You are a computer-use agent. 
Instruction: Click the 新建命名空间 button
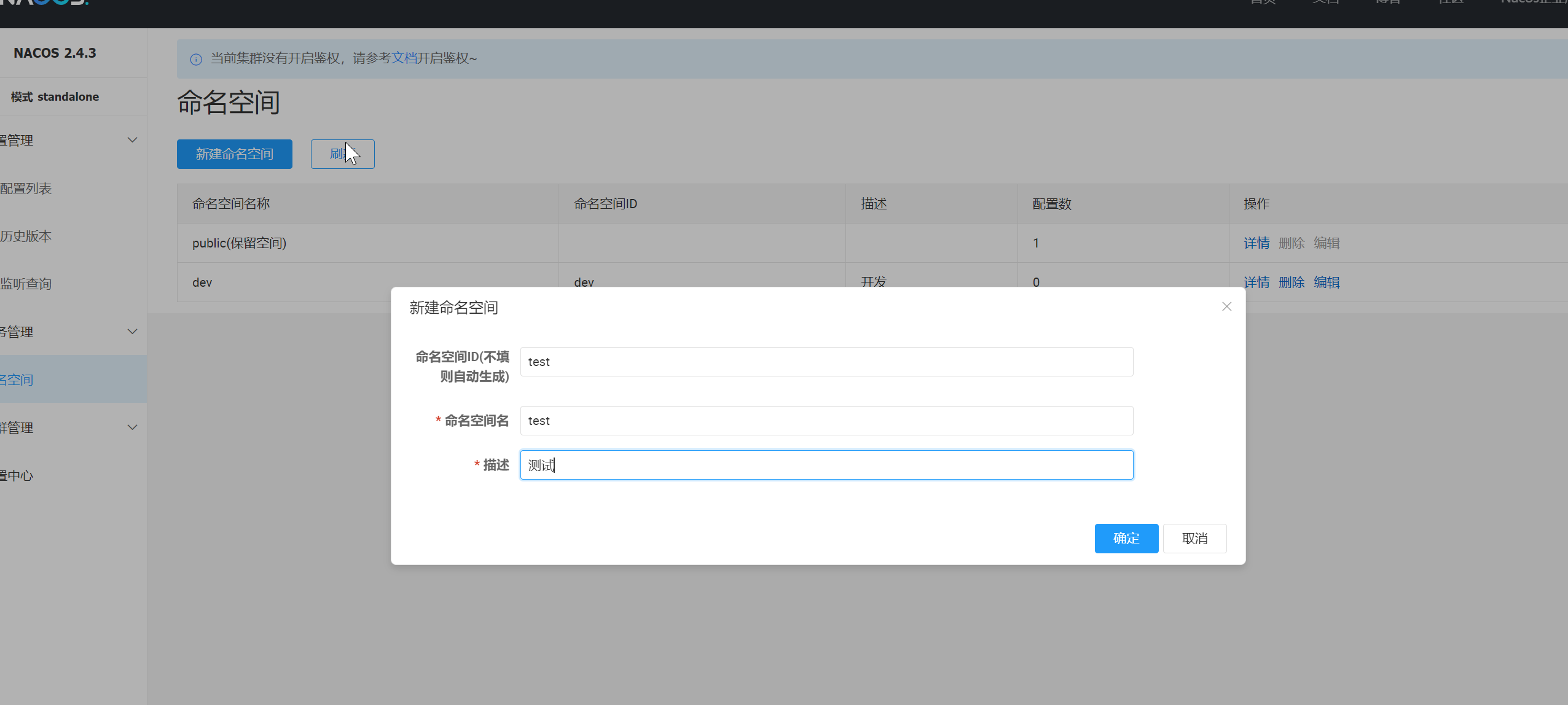click(x=234, y=154)
